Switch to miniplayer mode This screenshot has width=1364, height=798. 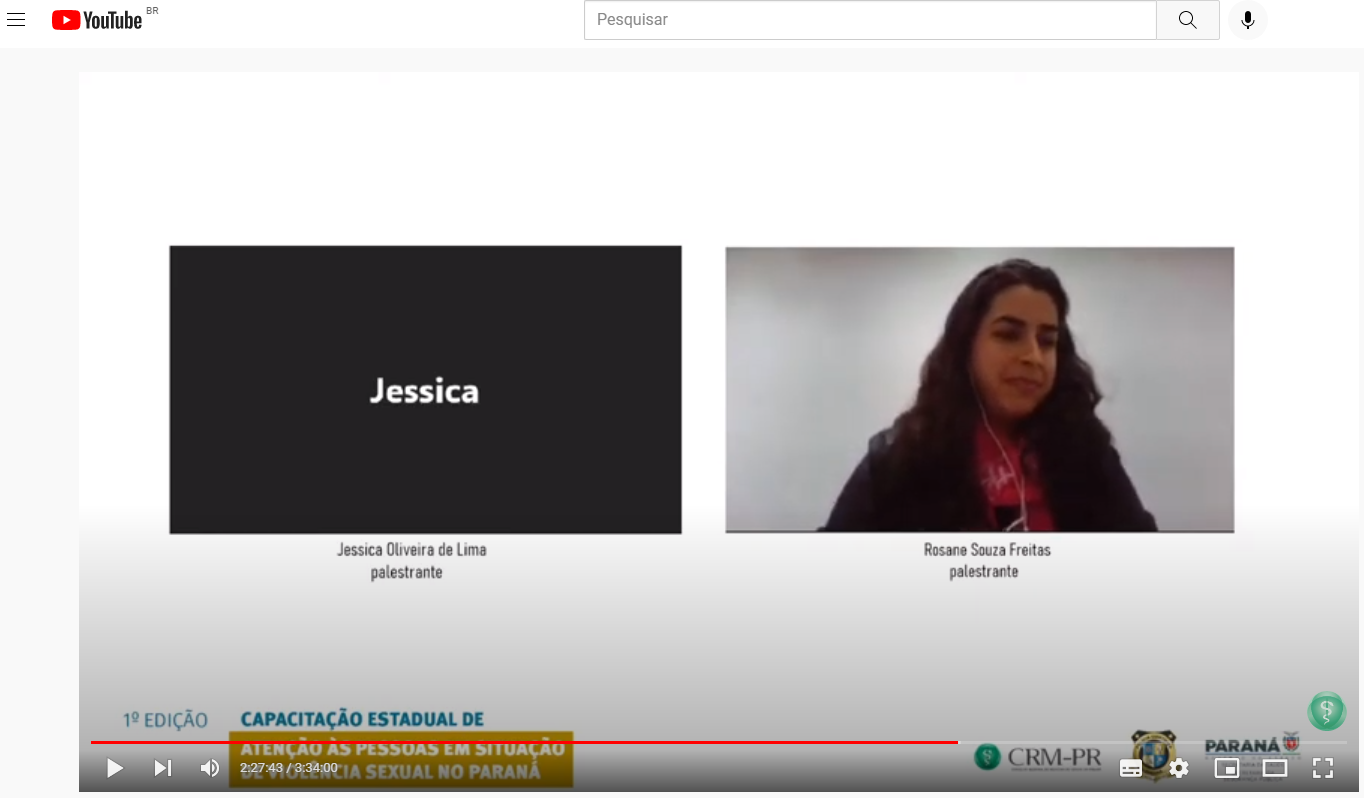(x=1226, y=768)
